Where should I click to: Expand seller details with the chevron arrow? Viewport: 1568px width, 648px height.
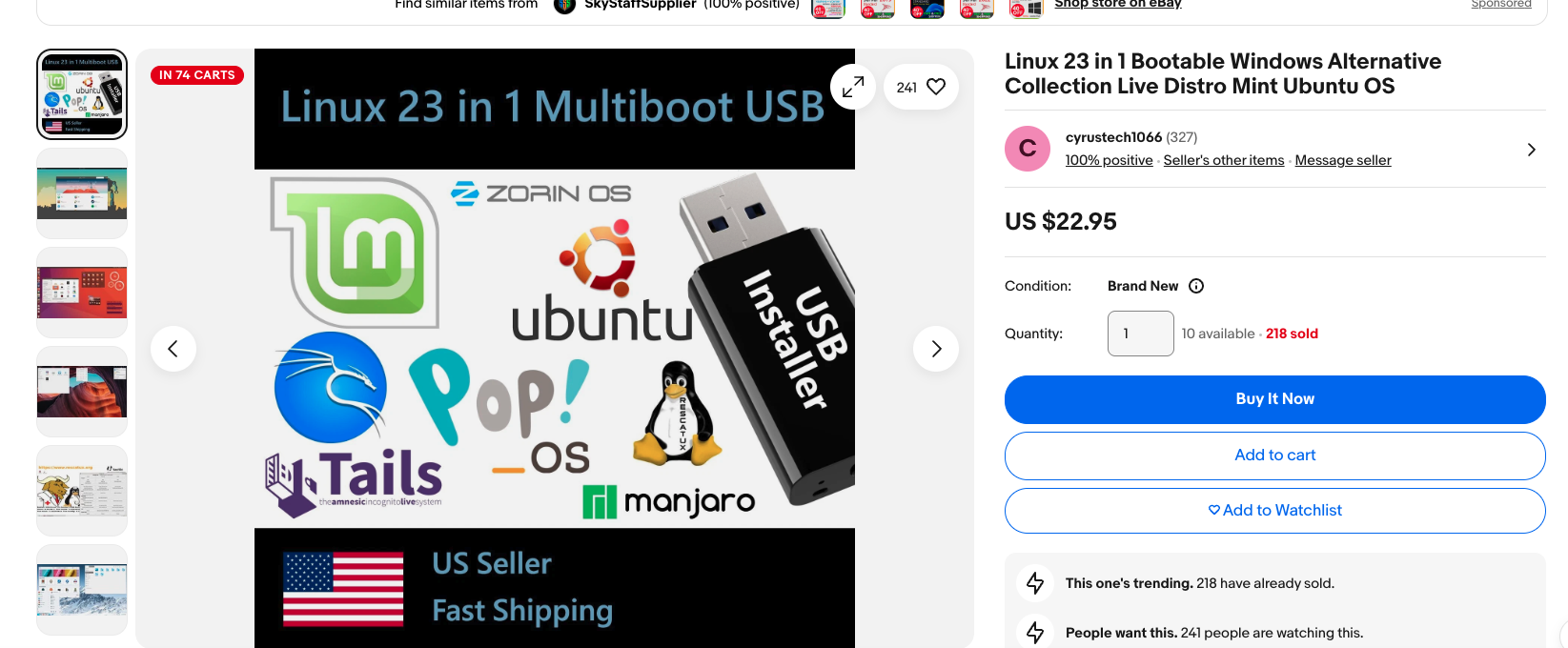[x=1531, y=150]
